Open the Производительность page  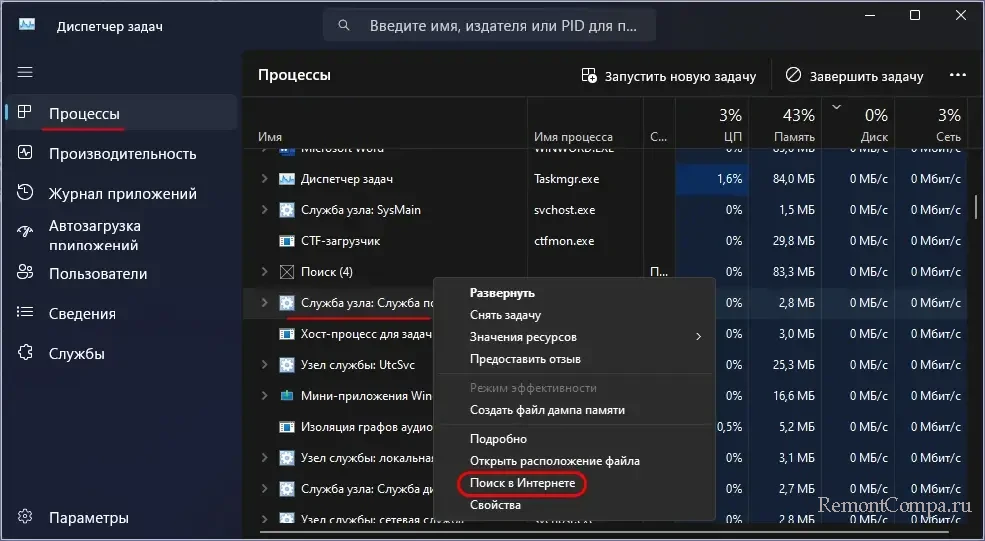(122, 154)
